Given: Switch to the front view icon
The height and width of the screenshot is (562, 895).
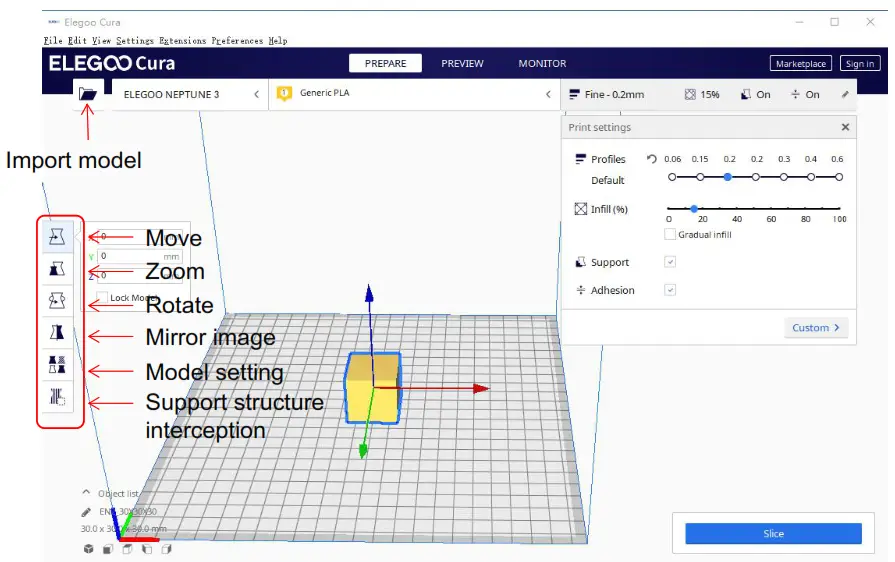Looking at the screenshot, I should 107,549.
